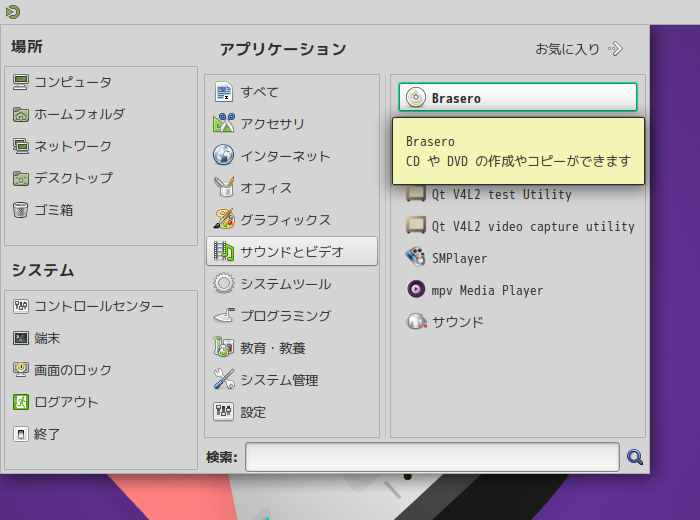Viewport: 700px width, 520px height.
Task: Choose the サウンドとビデオ category label
Action: click(292, 252)
